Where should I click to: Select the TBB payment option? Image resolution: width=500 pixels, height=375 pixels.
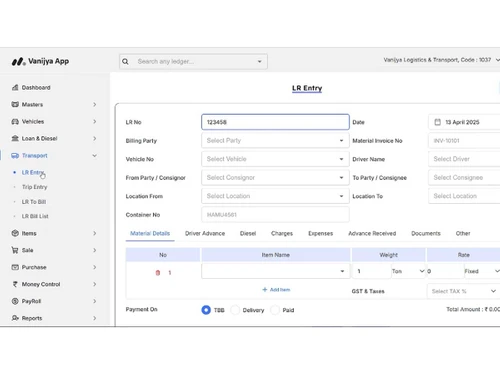[x=206, y=310]
